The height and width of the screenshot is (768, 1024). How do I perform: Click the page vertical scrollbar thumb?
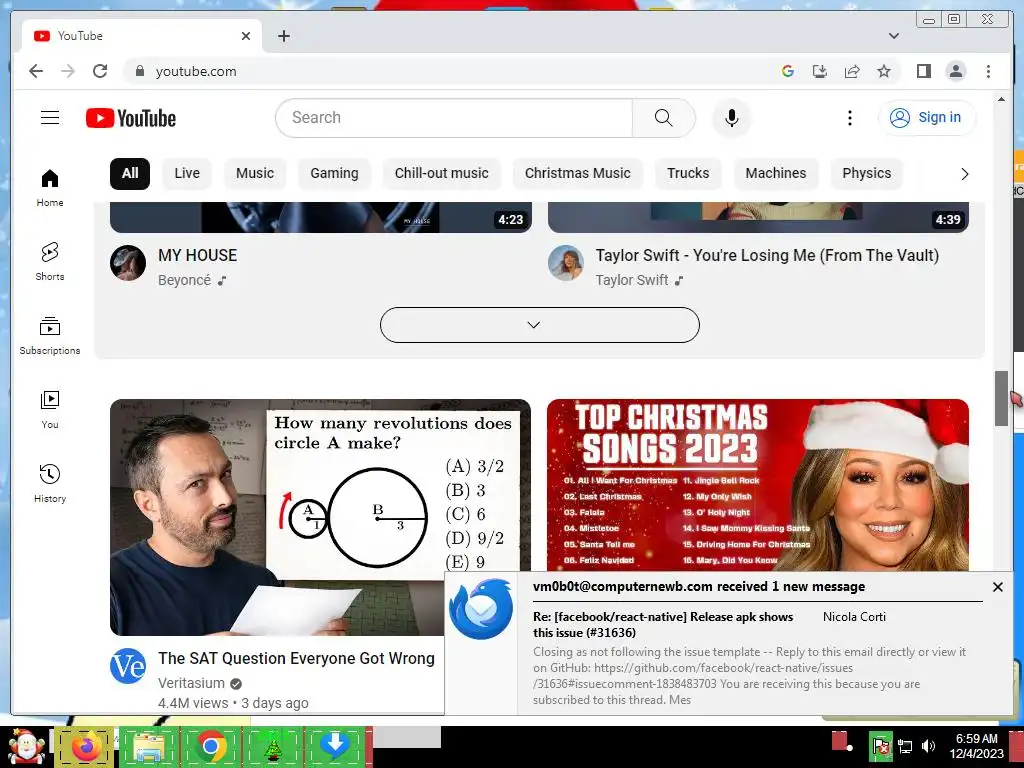click(1001, 398)
